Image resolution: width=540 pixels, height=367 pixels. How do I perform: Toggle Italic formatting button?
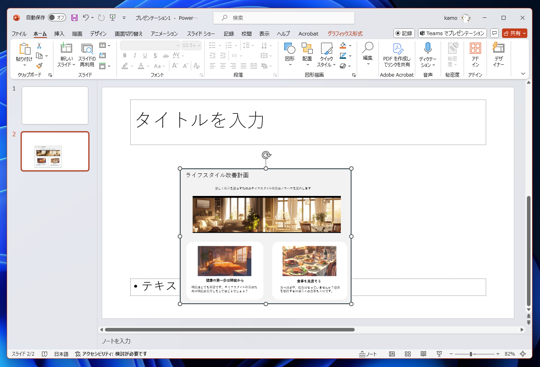pos(135,55)
